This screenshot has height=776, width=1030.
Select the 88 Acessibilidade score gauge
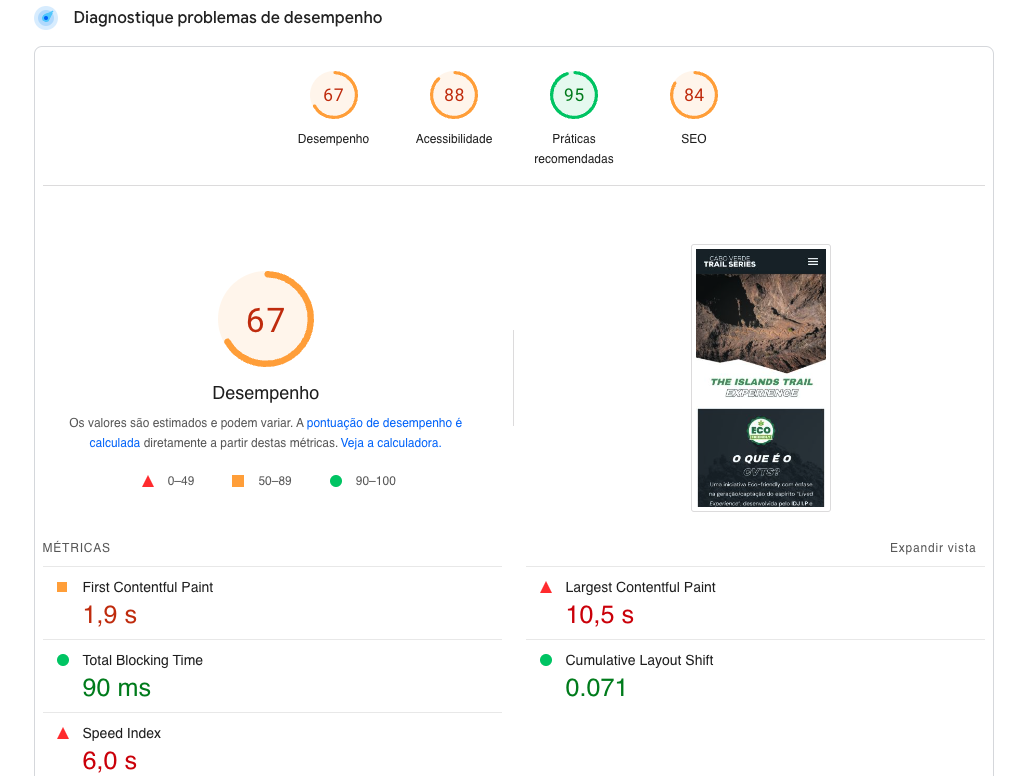(x=454, y=96)
